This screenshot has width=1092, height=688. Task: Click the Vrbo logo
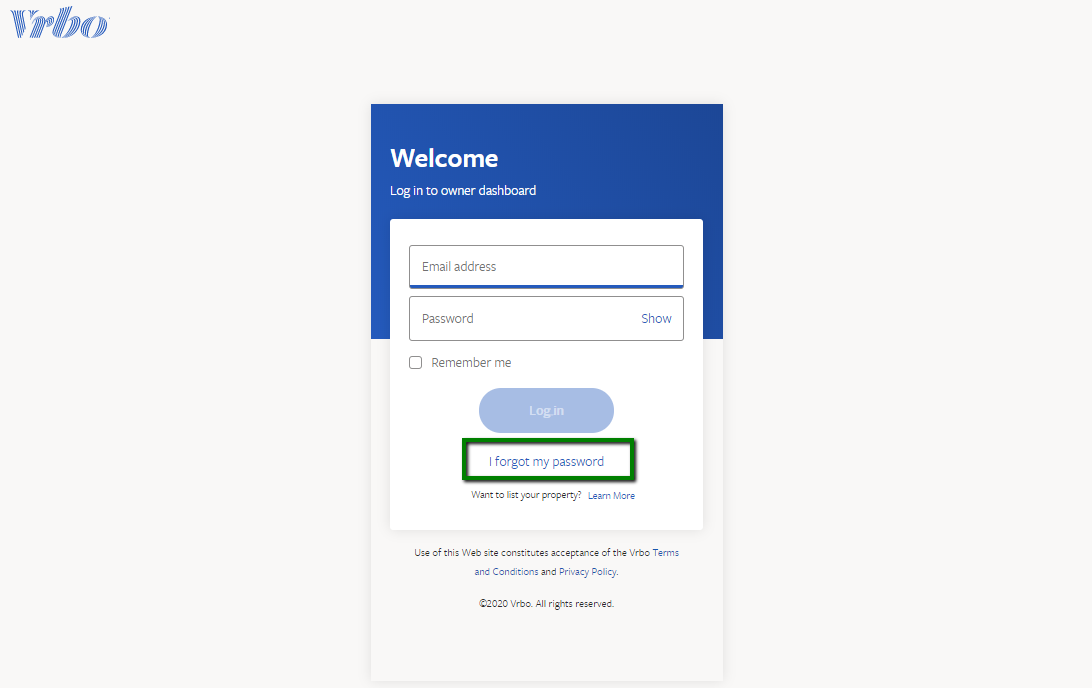[59, 22]
